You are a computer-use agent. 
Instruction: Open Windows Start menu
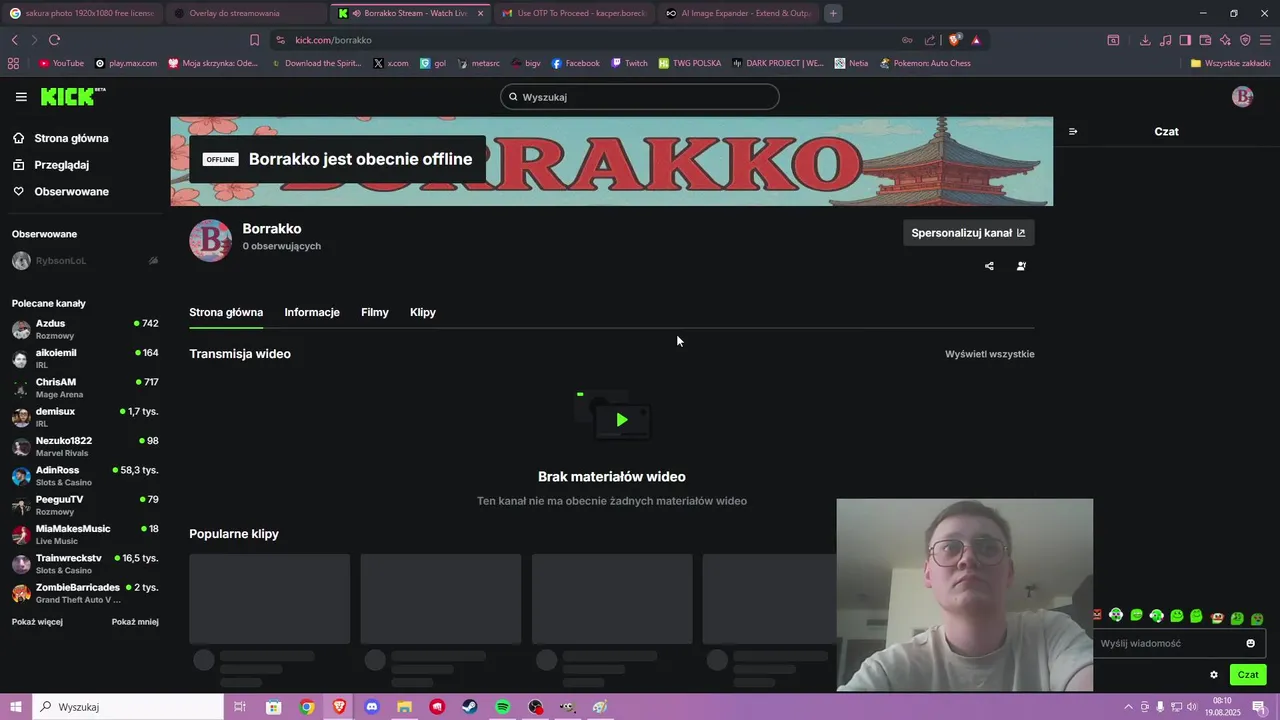pos(16,707)
